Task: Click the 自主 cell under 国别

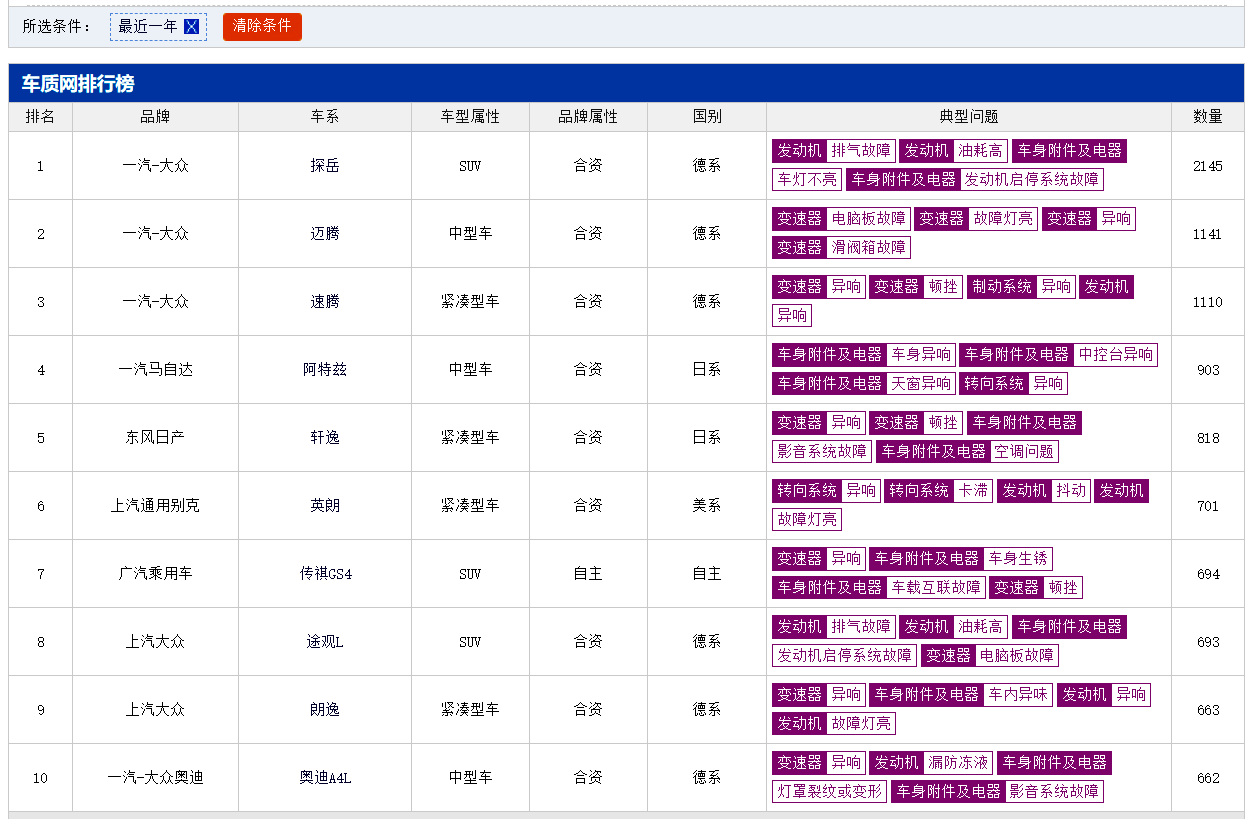Action: [x=707, y=574]
